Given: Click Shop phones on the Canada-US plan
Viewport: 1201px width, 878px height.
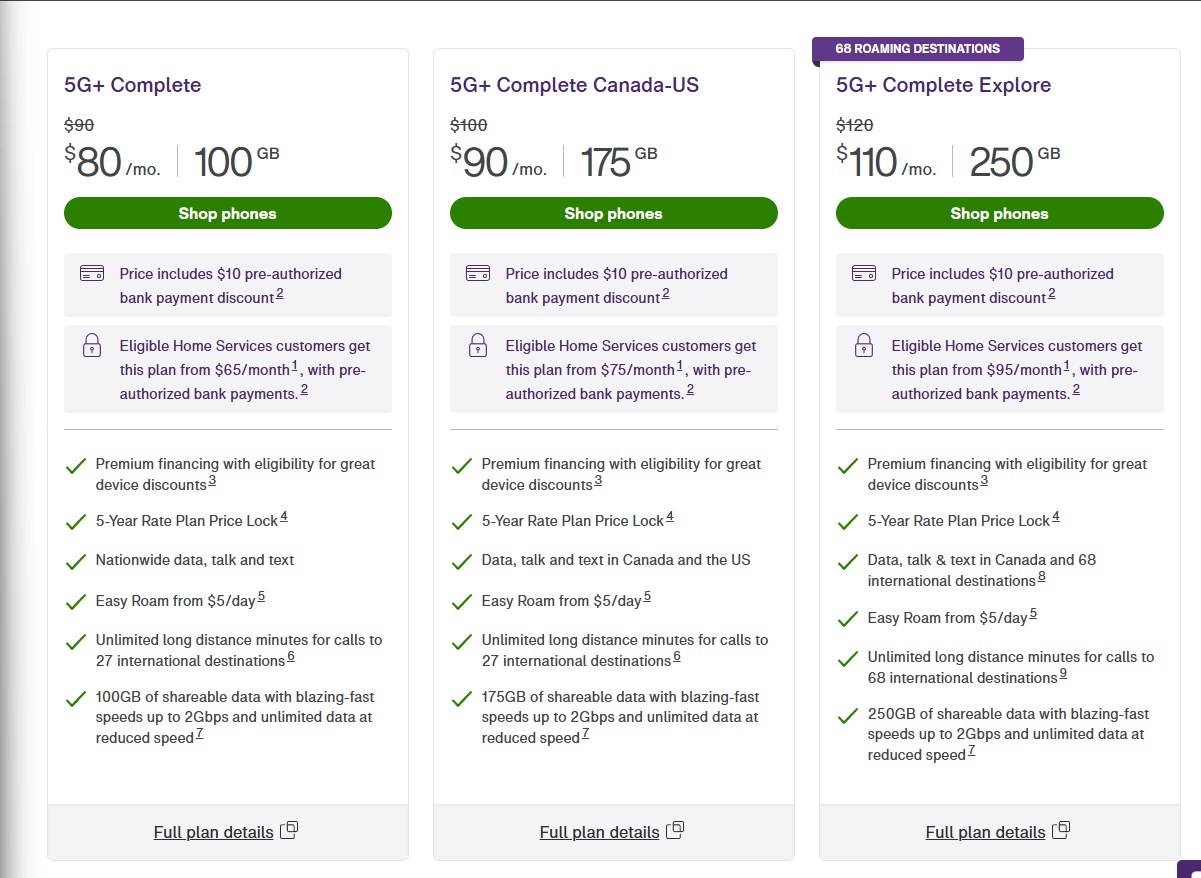Looking at the screenshot, I should [613, 213].
